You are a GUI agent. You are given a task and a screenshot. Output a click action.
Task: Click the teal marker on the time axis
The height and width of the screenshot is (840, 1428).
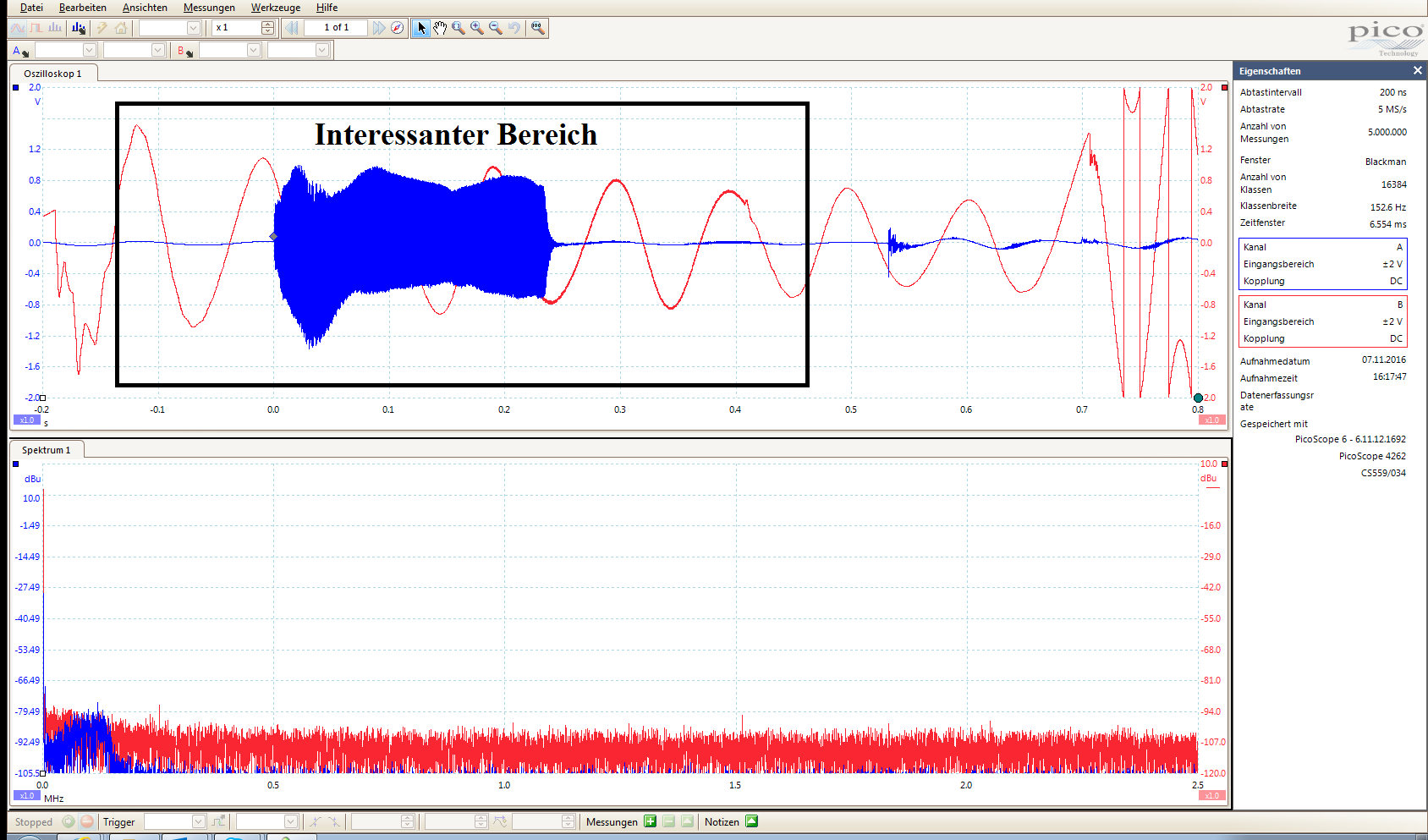point(1198,398)
